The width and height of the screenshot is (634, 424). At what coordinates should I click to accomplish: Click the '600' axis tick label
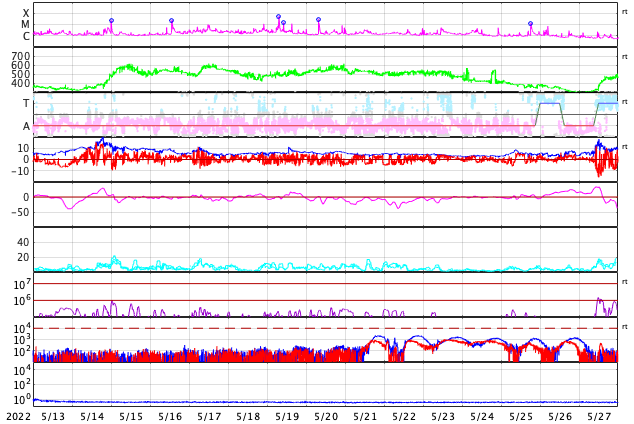21,65
